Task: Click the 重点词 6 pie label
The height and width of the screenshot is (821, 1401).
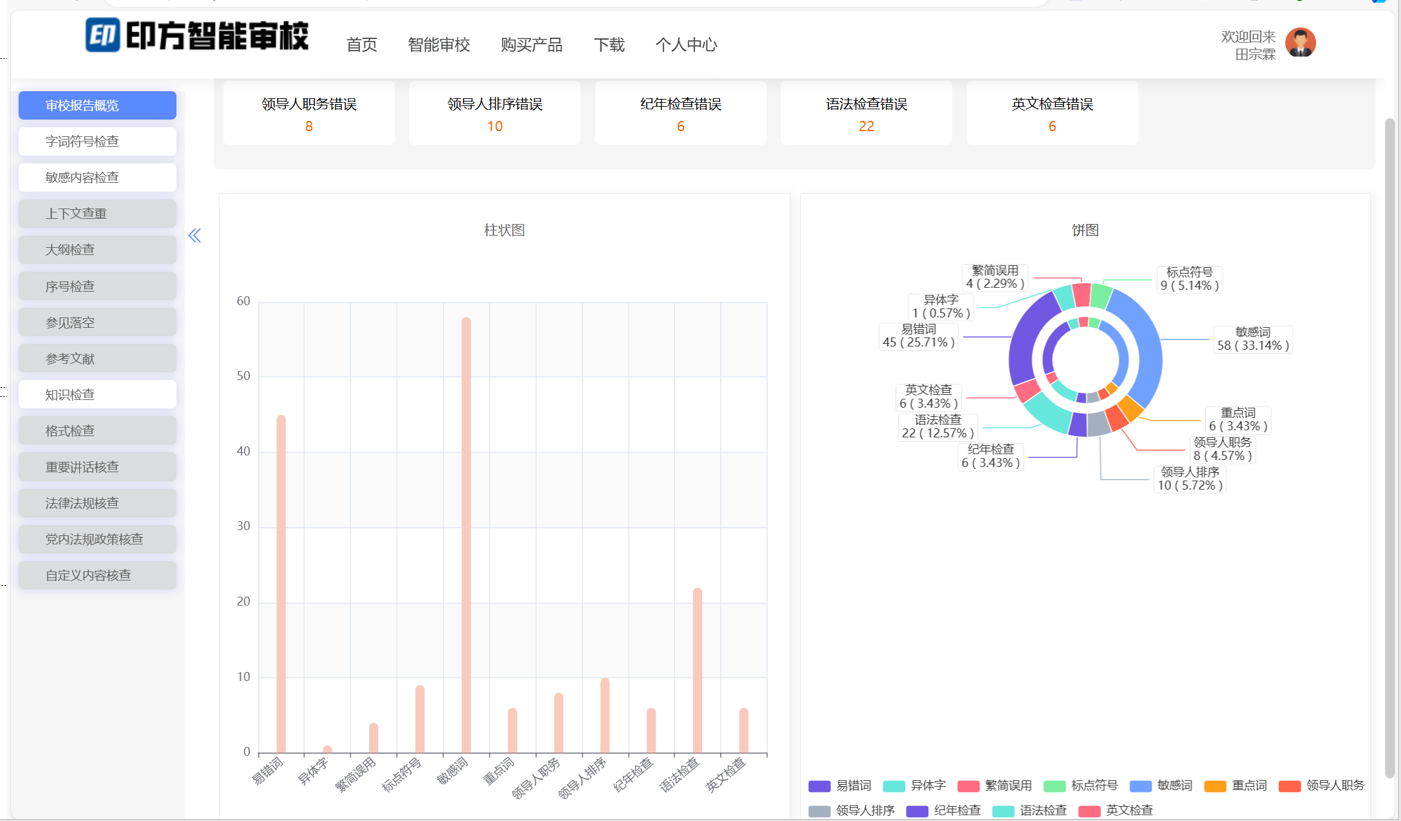Action: (x=1238, y=420)
